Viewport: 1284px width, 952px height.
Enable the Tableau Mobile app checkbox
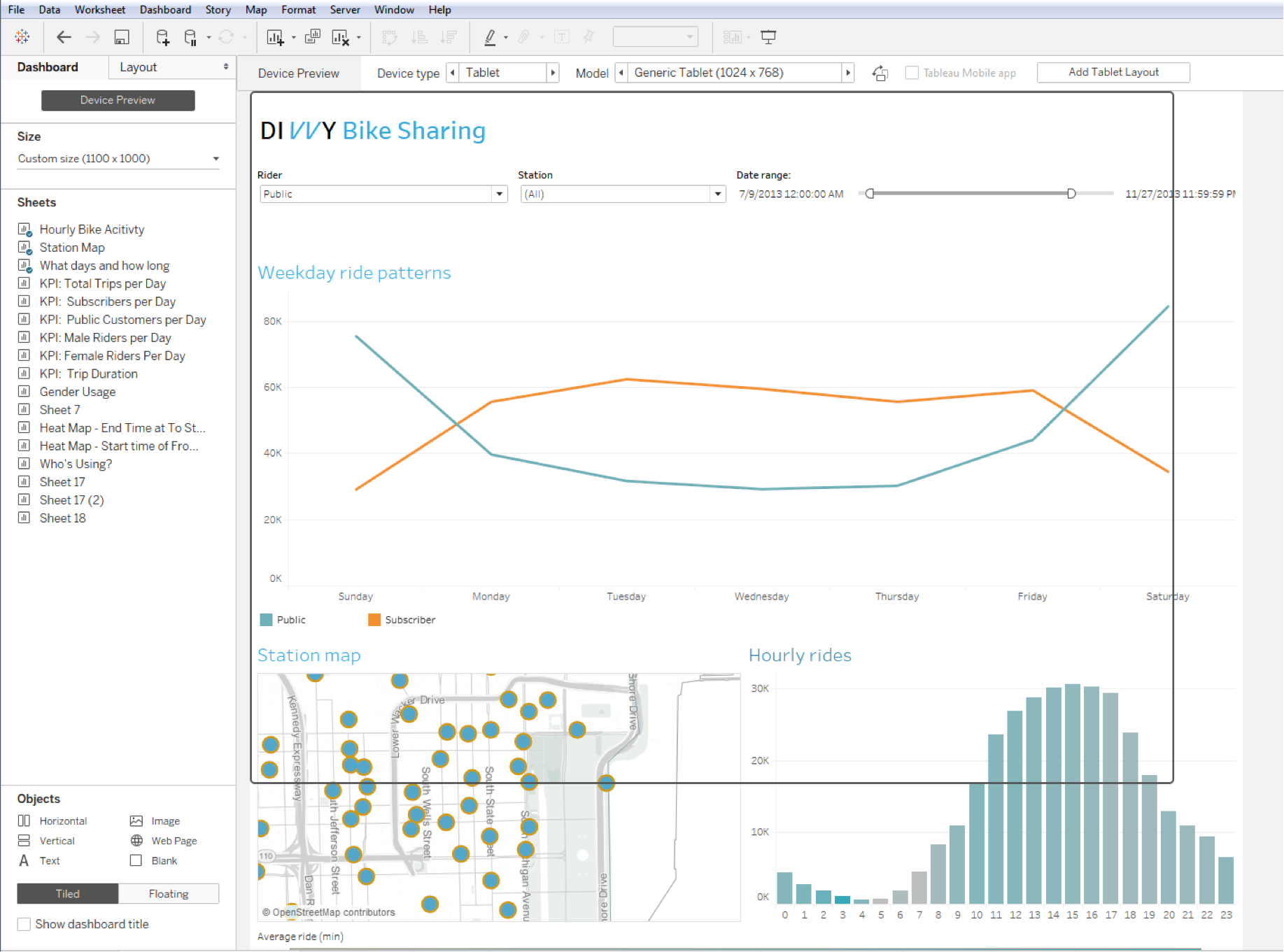[912, 73]
